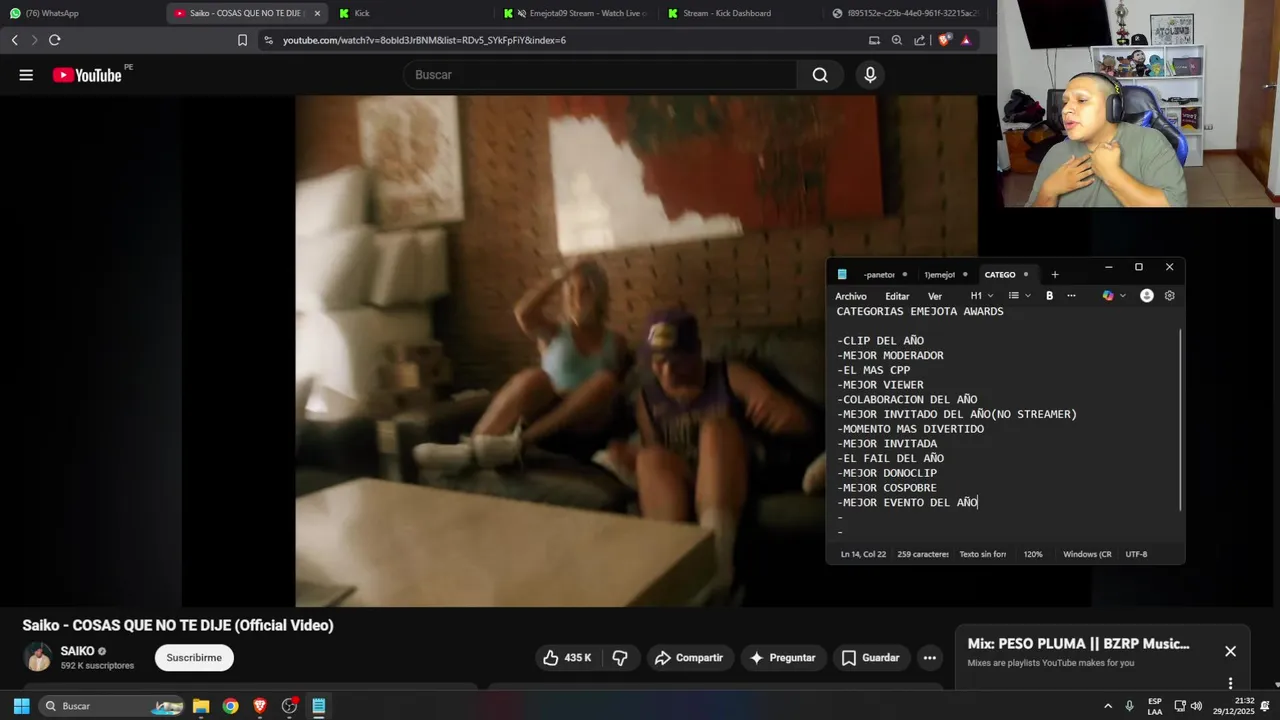Click the UTF-8 encoding status in Notepad
The image size is (1280, 720).
click(1136, 554)
